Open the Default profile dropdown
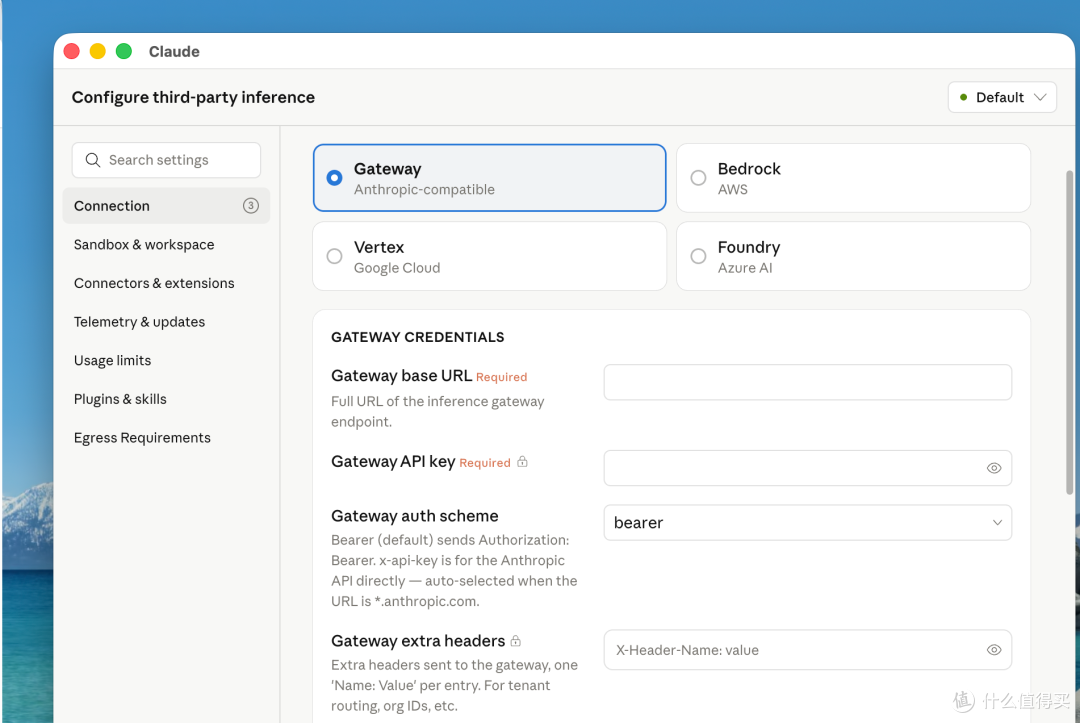The width and height of the screenshot is (1080, 723). point(1002,97)
